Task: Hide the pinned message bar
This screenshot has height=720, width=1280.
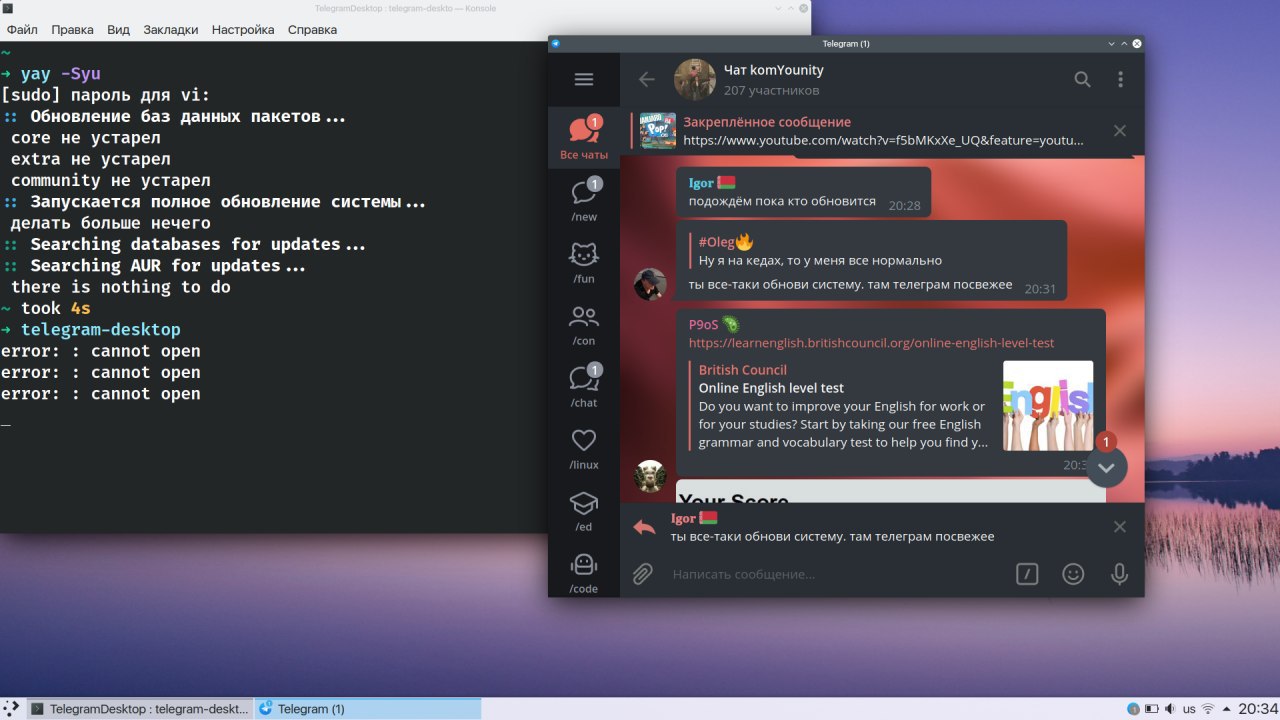Action: coord(1120,131)
